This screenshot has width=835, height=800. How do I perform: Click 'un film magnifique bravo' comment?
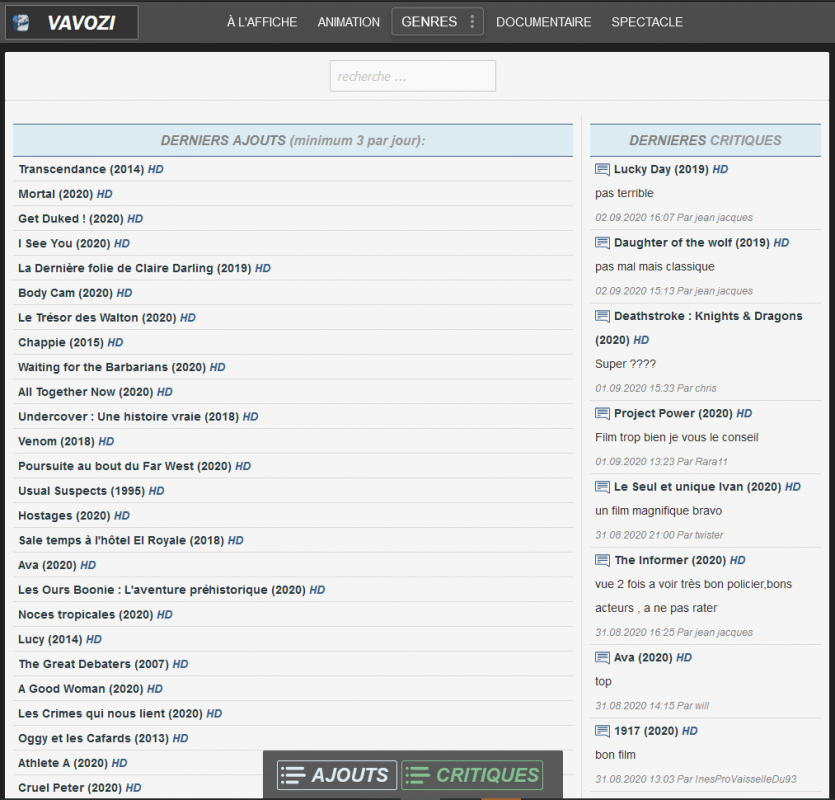[x=659, y=511]
